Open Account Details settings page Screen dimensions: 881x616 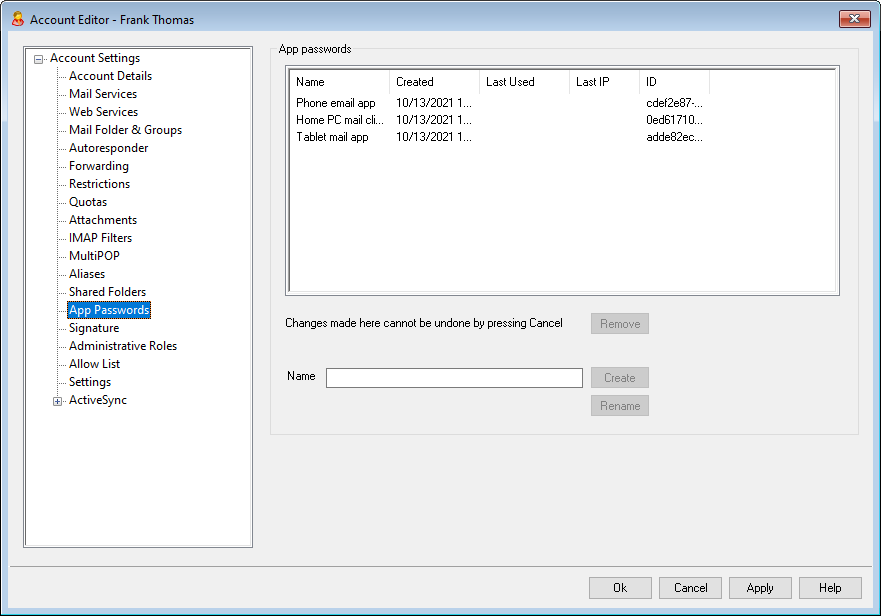click(110, 76)
